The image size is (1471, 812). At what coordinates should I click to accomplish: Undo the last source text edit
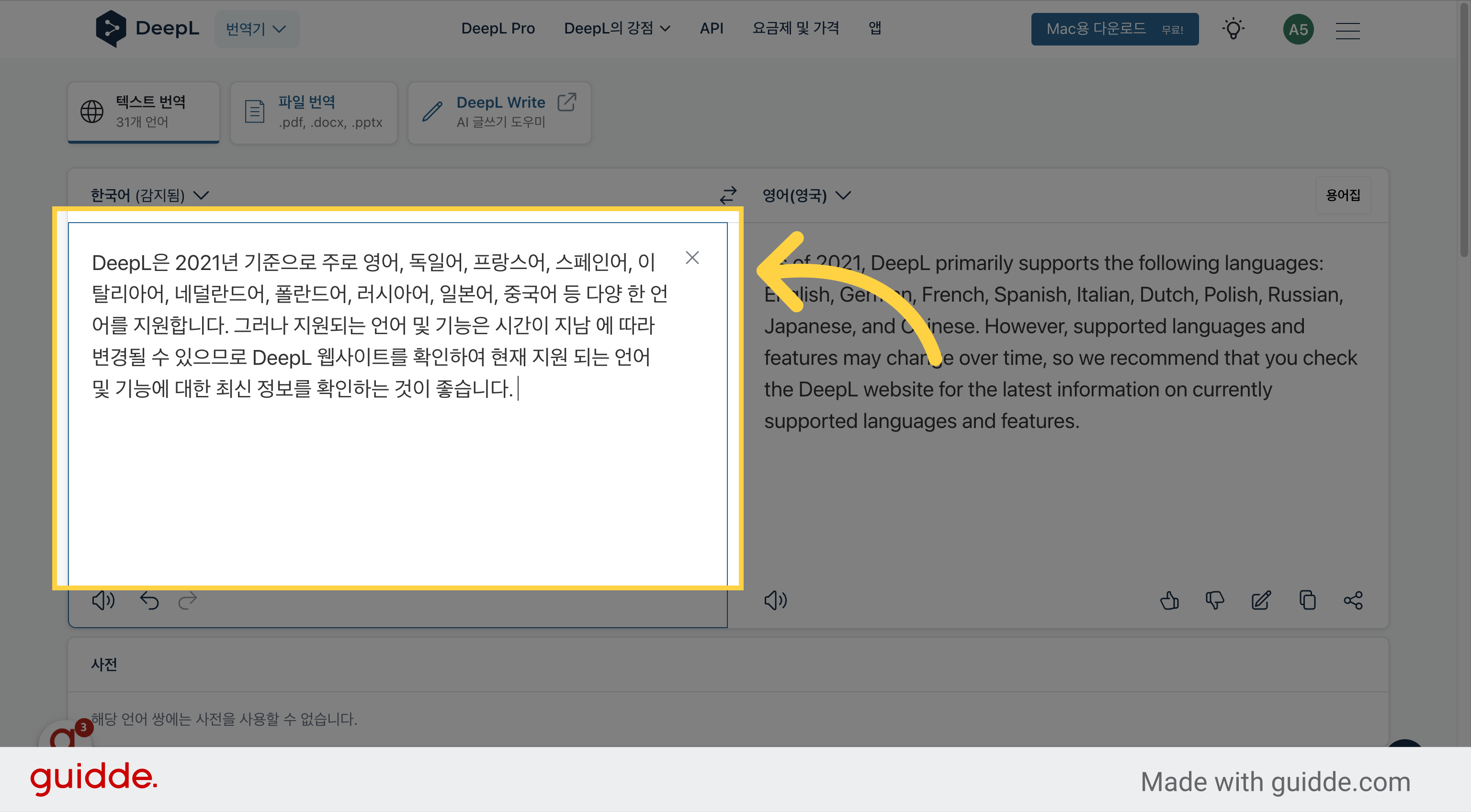pyautogui.click(x=149, y=601)
